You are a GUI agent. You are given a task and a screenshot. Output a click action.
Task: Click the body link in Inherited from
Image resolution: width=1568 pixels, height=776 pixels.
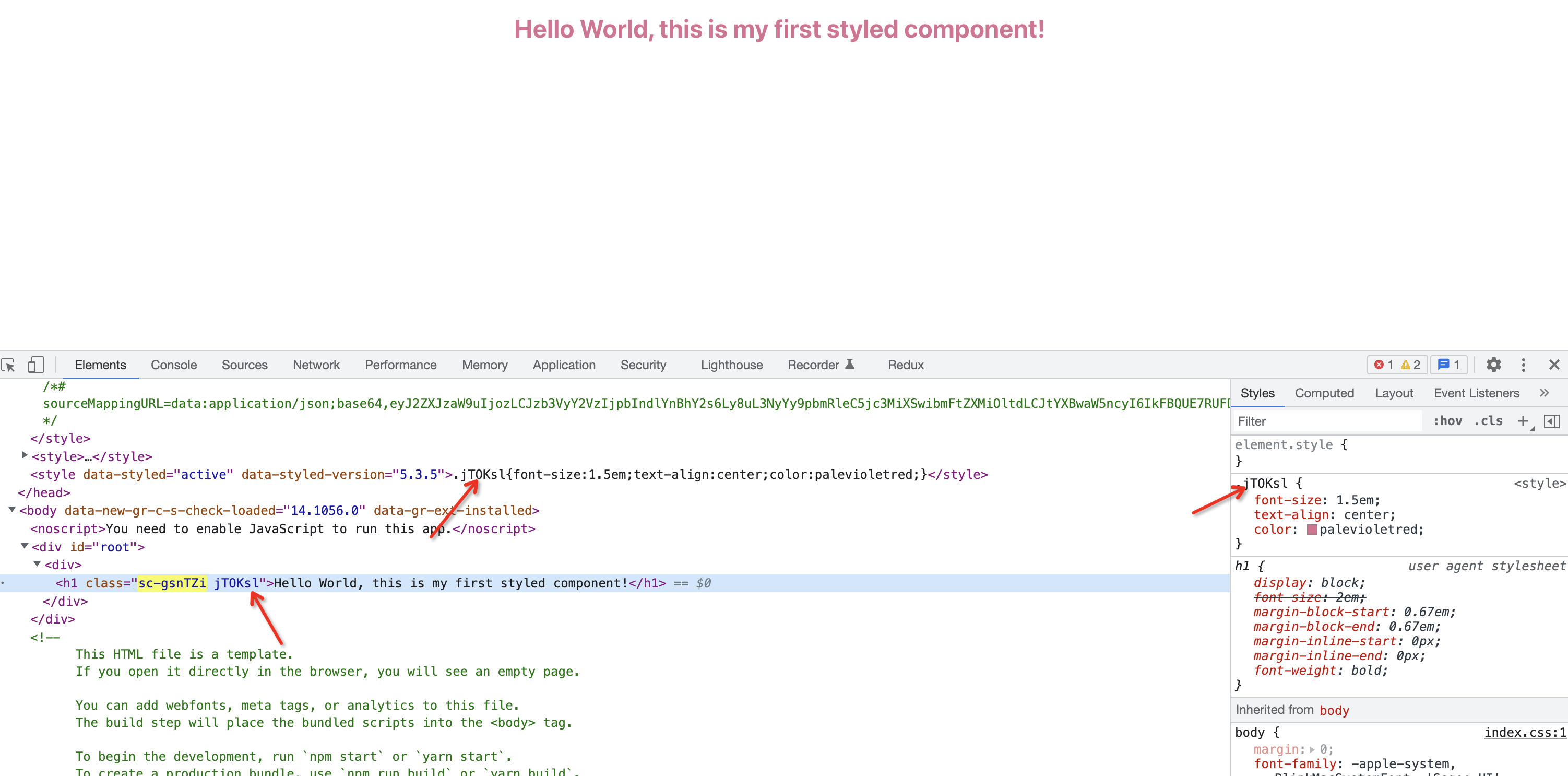[1334, 710]
